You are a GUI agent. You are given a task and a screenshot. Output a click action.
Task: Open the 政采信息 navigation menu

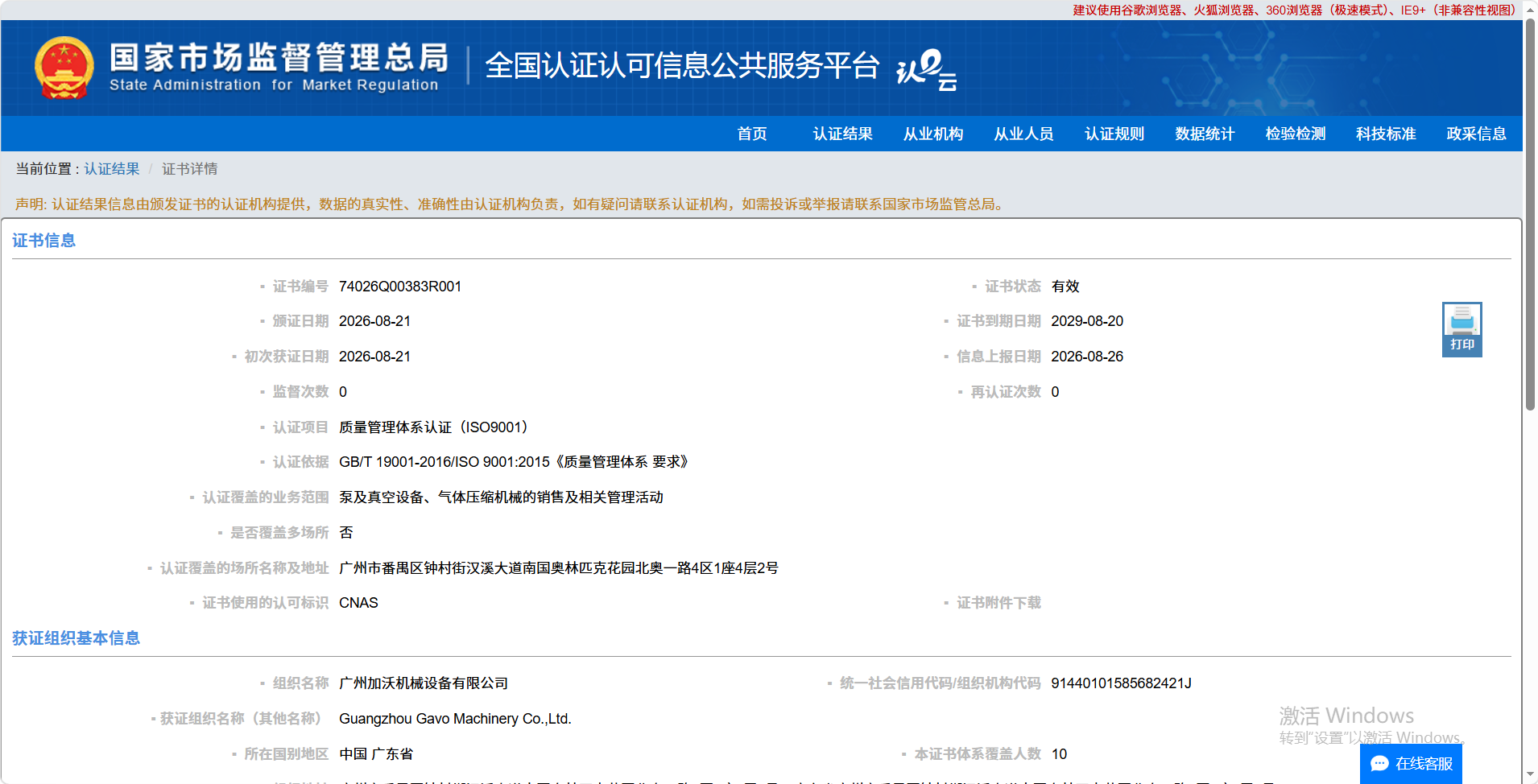tap(1477, 134)
